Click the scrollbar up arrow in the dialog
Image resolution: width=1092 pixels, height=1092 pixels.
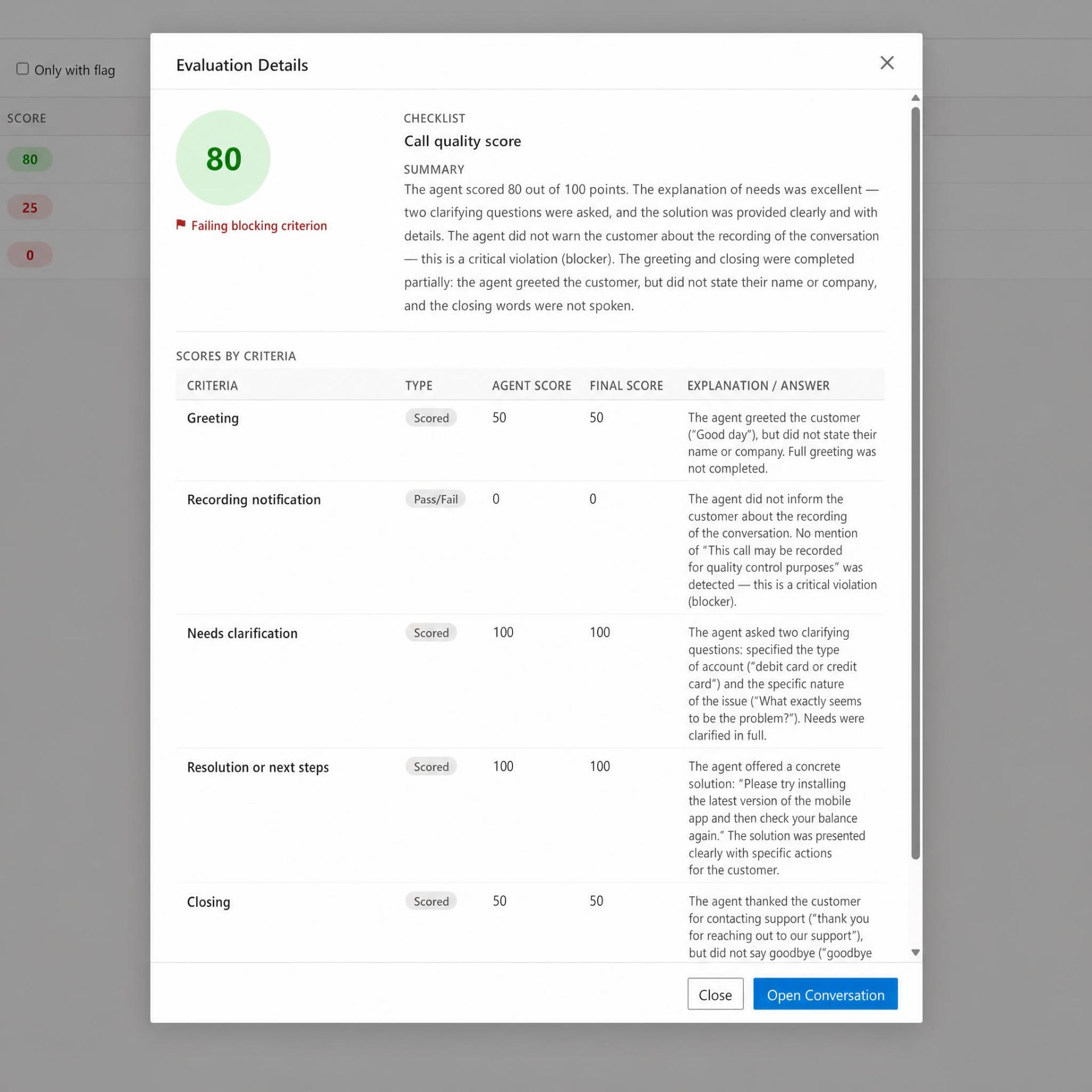coord(915,98)
